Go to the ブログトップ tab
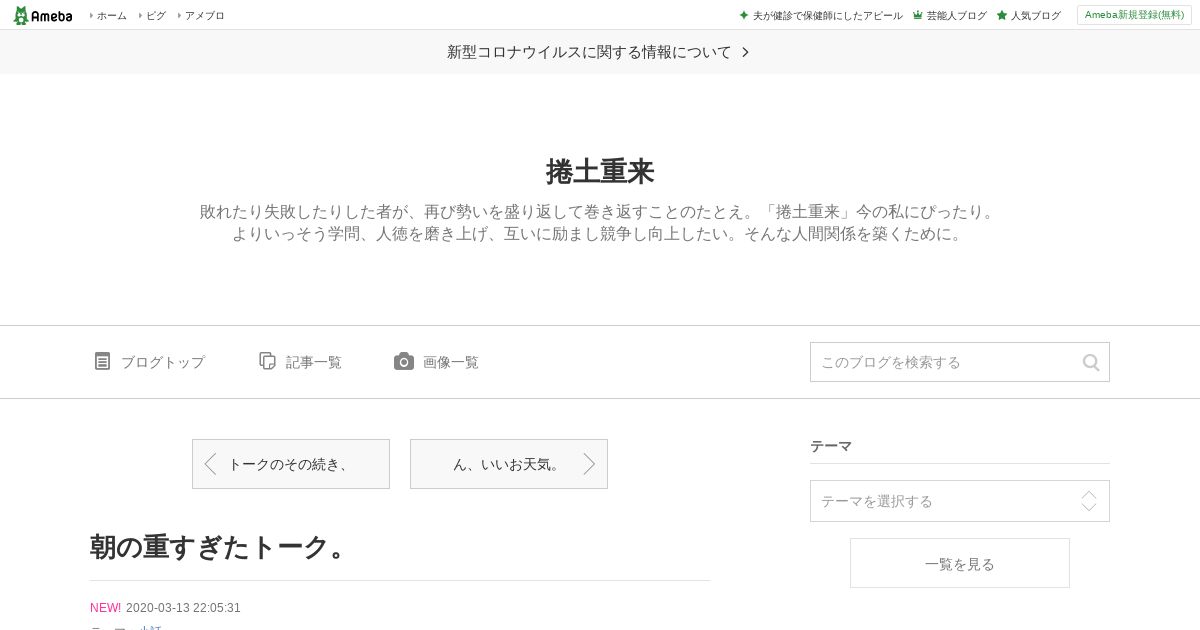Viewport: 1200px width, 630px height. pos(163,362)
